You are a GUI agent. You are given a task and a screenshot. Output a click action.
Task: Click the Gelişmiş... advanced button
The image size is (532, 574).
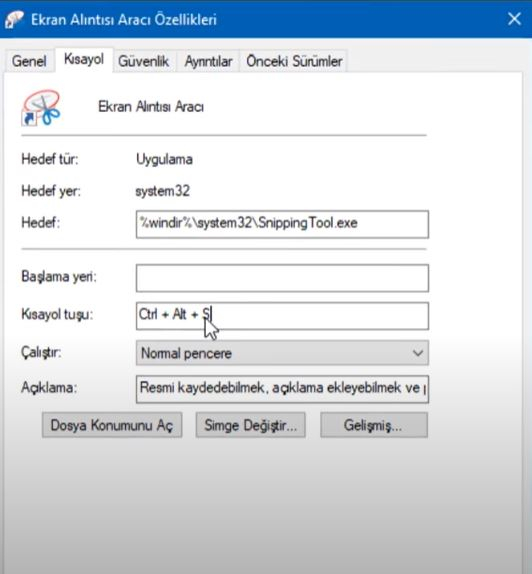374,425
